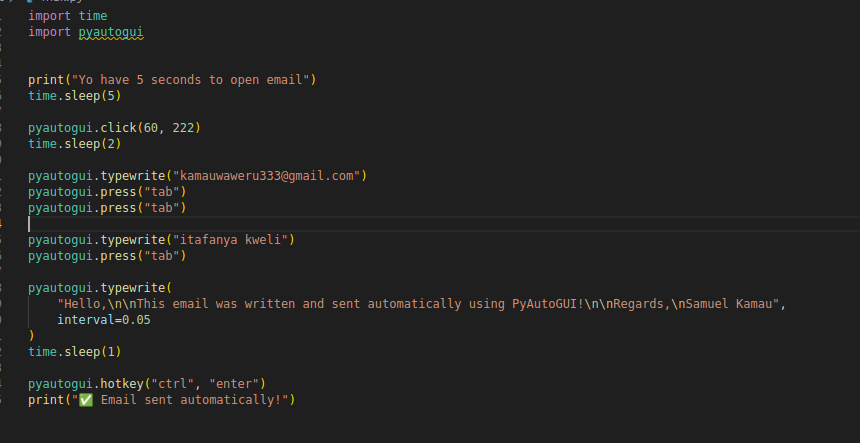Click 'Hello,' at the start of the message string
This screenshot has width=860, height=443.
click(x=86, y=304)
